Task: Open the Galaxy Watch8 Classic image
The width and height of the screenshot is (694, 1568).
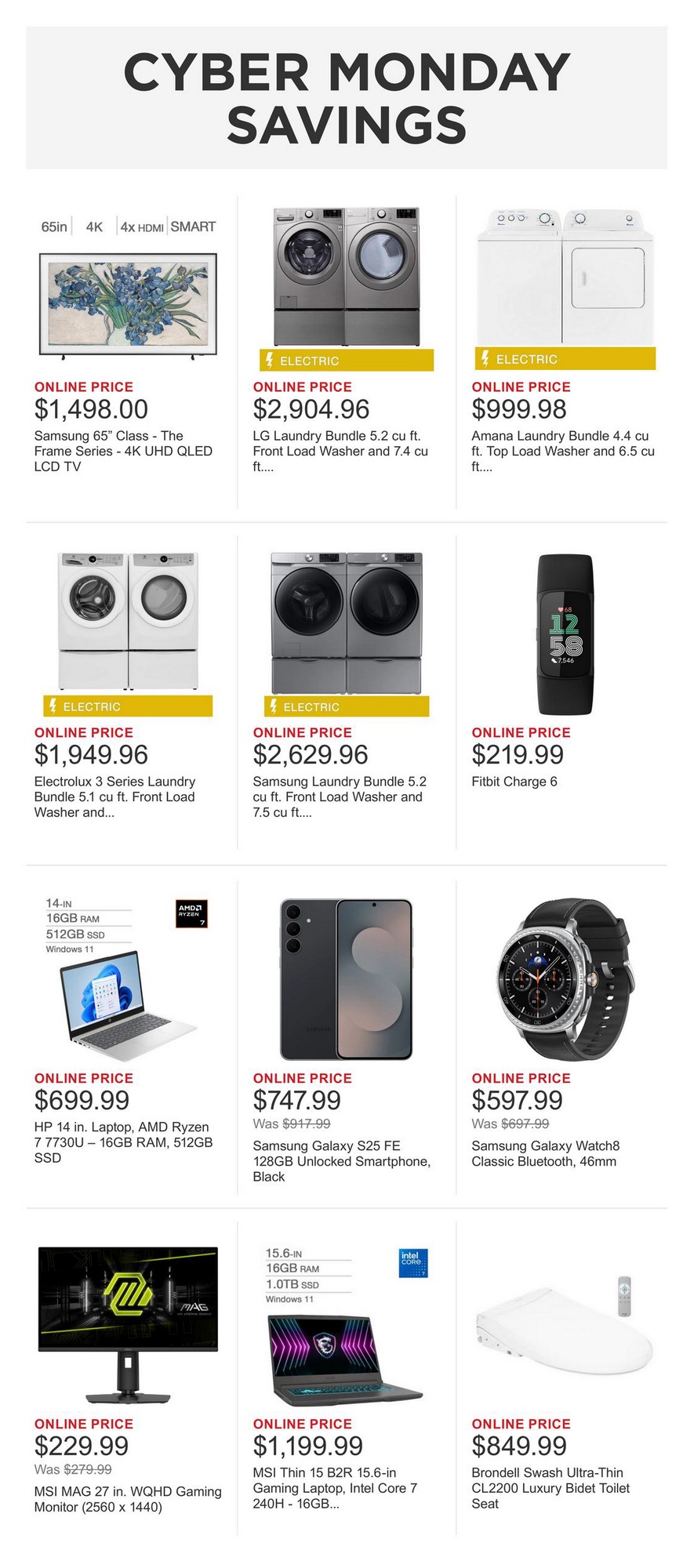Action: coord(565,979)
